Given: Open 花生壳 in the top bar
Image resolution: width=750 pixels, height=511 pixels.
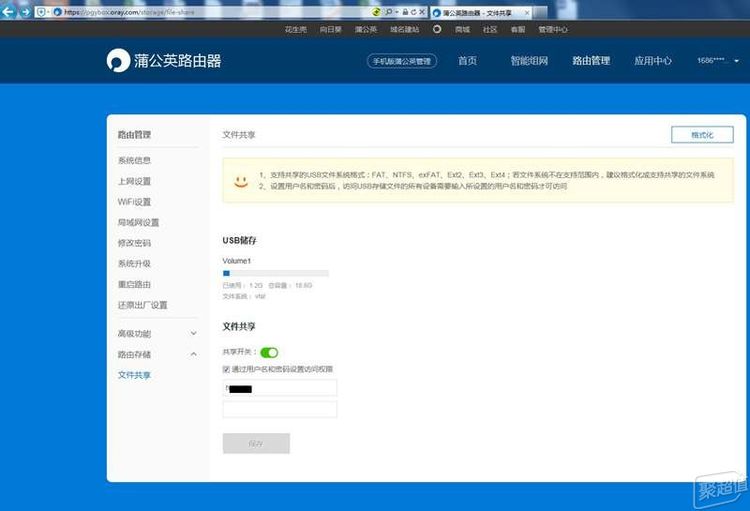Looking at the screenshot, I should pyautogui.click(x=296, y=30).
